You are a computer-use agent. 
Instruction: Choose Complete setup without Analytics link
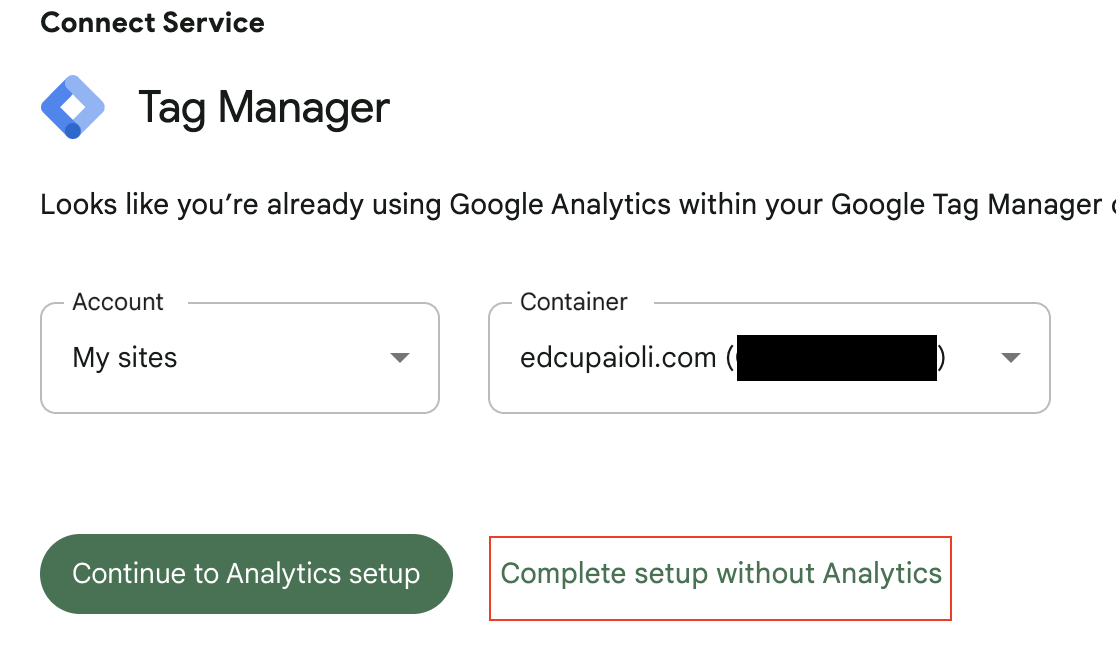coord(721,574)
